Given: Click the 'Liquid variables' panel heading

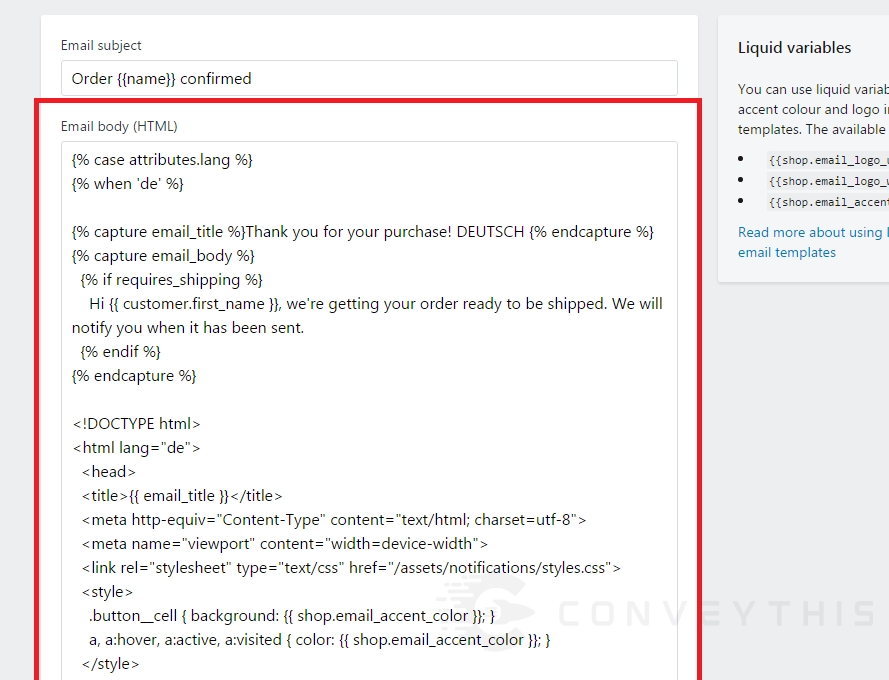Looking at the screenshot, I should coord(794,48).
